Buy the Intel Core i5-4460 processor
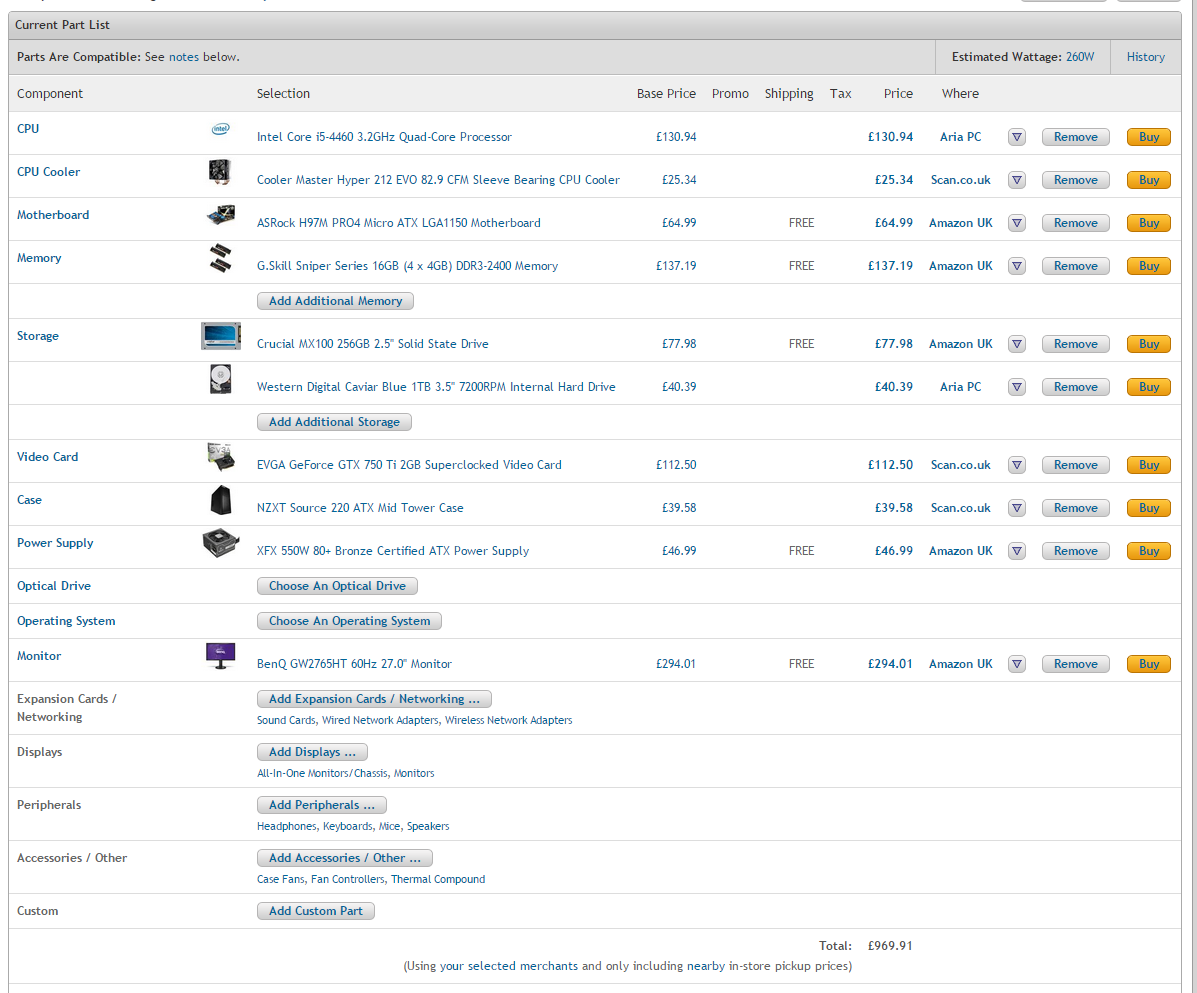The width and height of the screenshot is (1197, 993). (1149, 137)
